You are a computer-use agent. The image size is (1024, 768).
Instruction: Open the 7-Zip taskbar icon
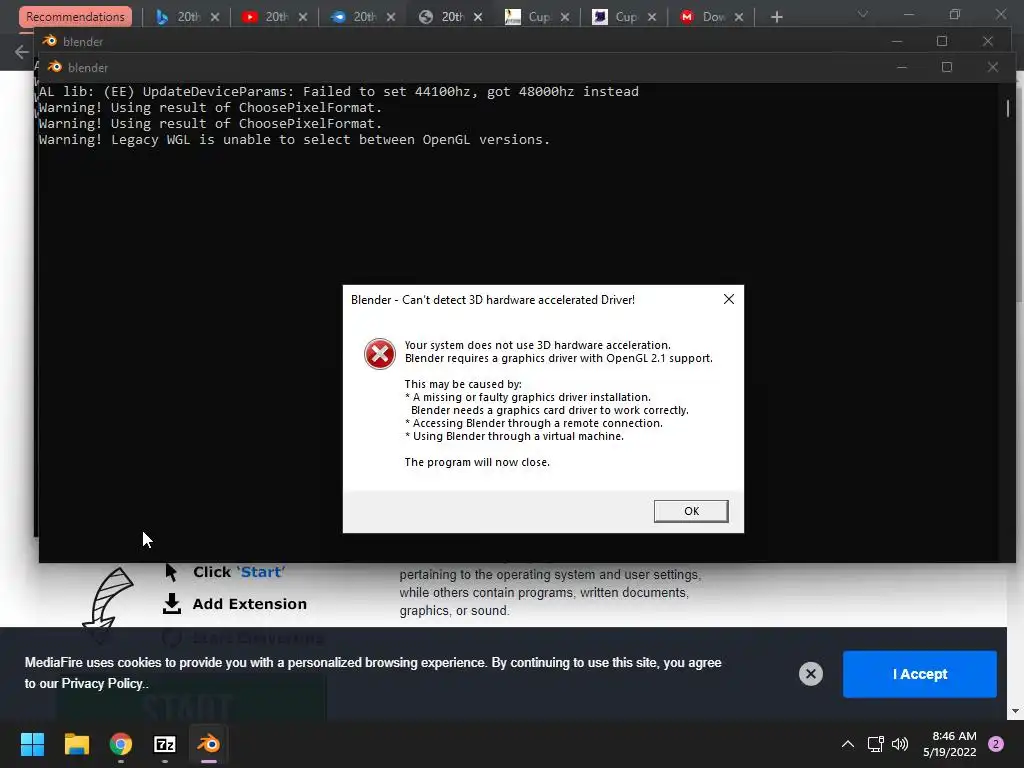[165, 744]
